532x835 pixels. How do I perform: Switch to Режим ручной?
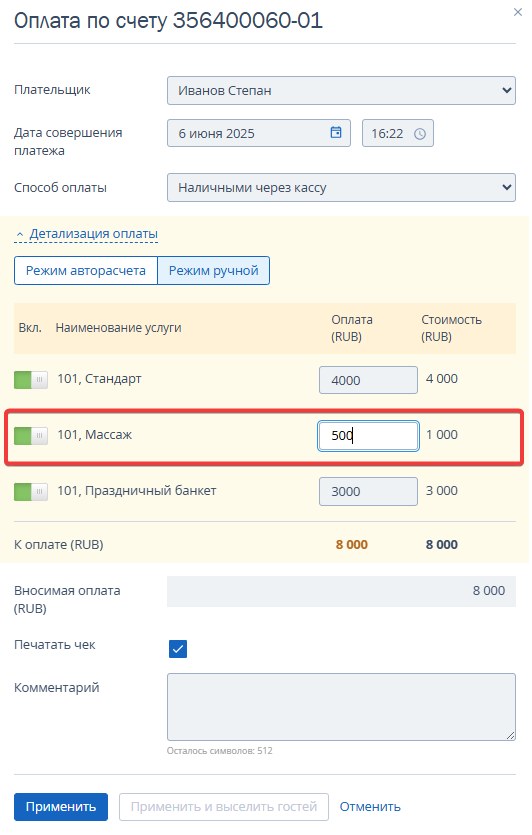tap(214, 271)
